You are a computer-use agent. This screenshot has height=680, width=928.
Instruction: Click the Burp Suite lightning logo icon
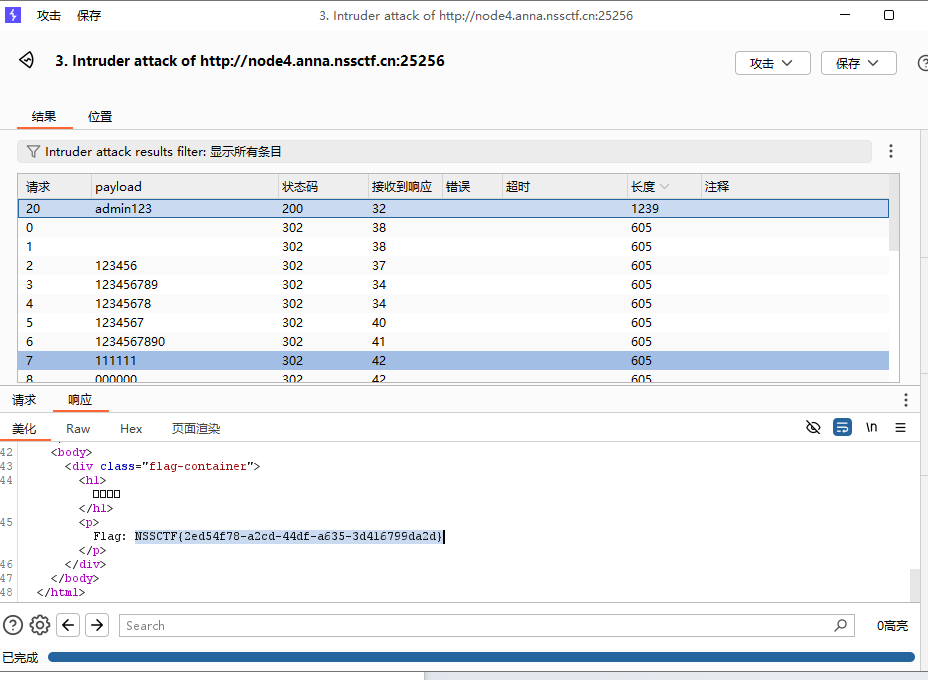12,15
